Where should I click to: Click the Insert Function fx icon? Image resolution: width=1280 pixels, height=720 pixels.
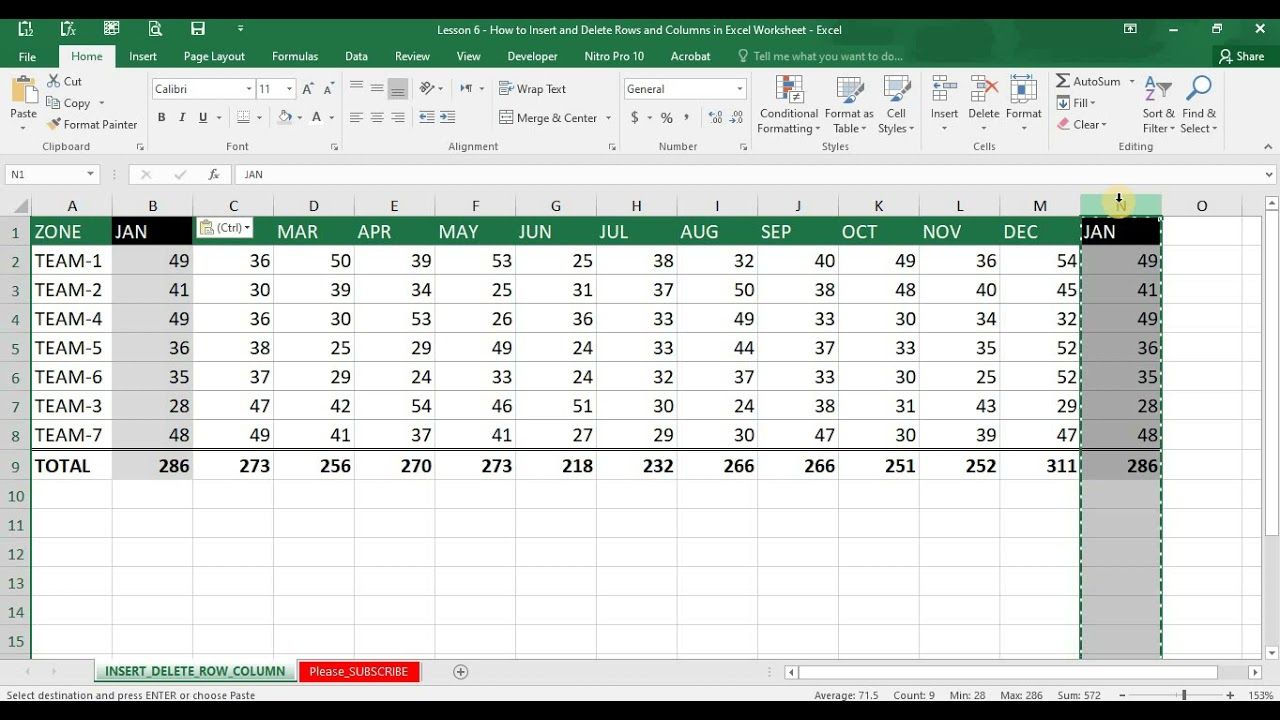213,174
